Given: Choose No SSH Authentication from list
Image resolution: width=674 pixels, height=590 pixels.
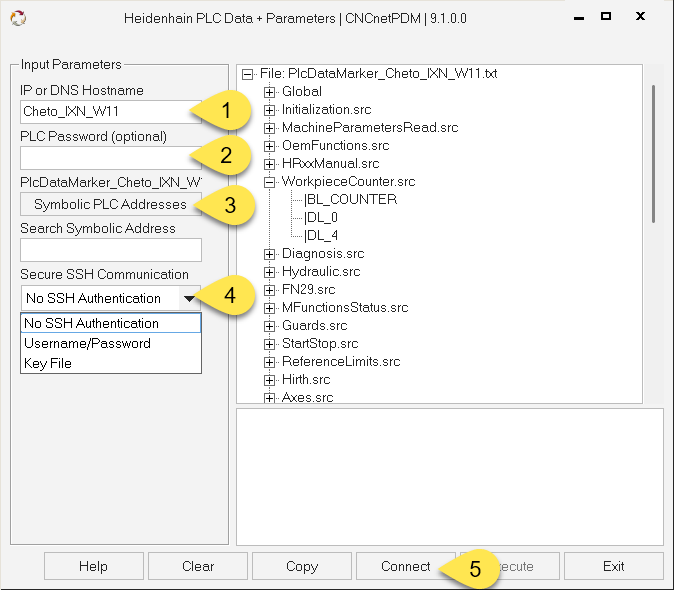Looking at the screenshot, I should point(111,323).
